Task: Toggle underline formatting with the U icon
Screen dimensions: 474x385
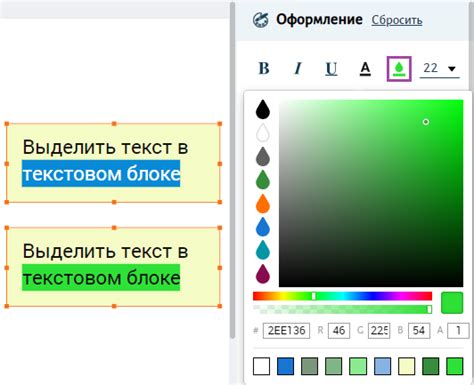Action: pos(331,69)
